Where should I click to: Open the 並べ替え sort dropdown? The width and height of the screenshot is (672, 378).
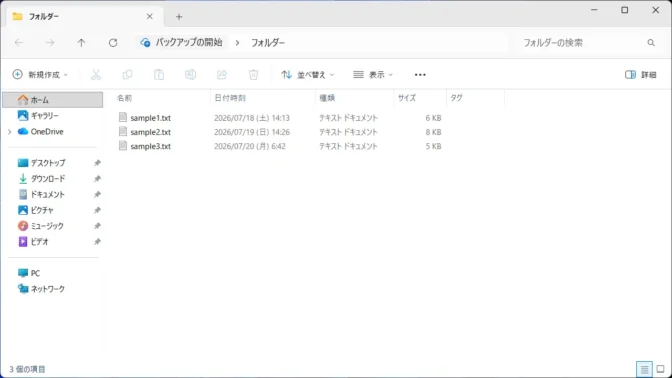click(x=308, y=75)
